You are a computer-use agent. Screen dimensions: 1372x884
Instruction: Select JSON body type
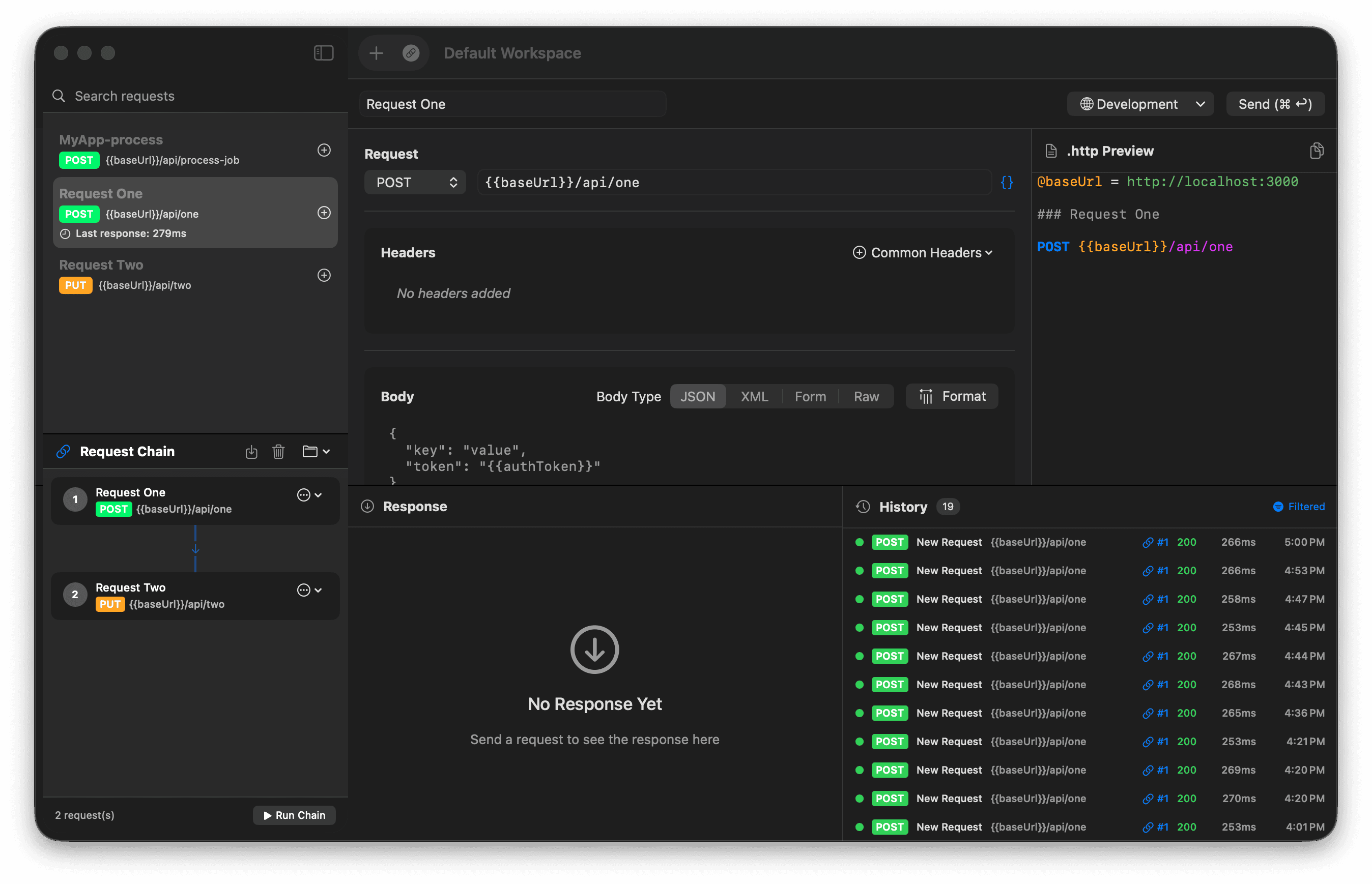[x=697, y=397]
